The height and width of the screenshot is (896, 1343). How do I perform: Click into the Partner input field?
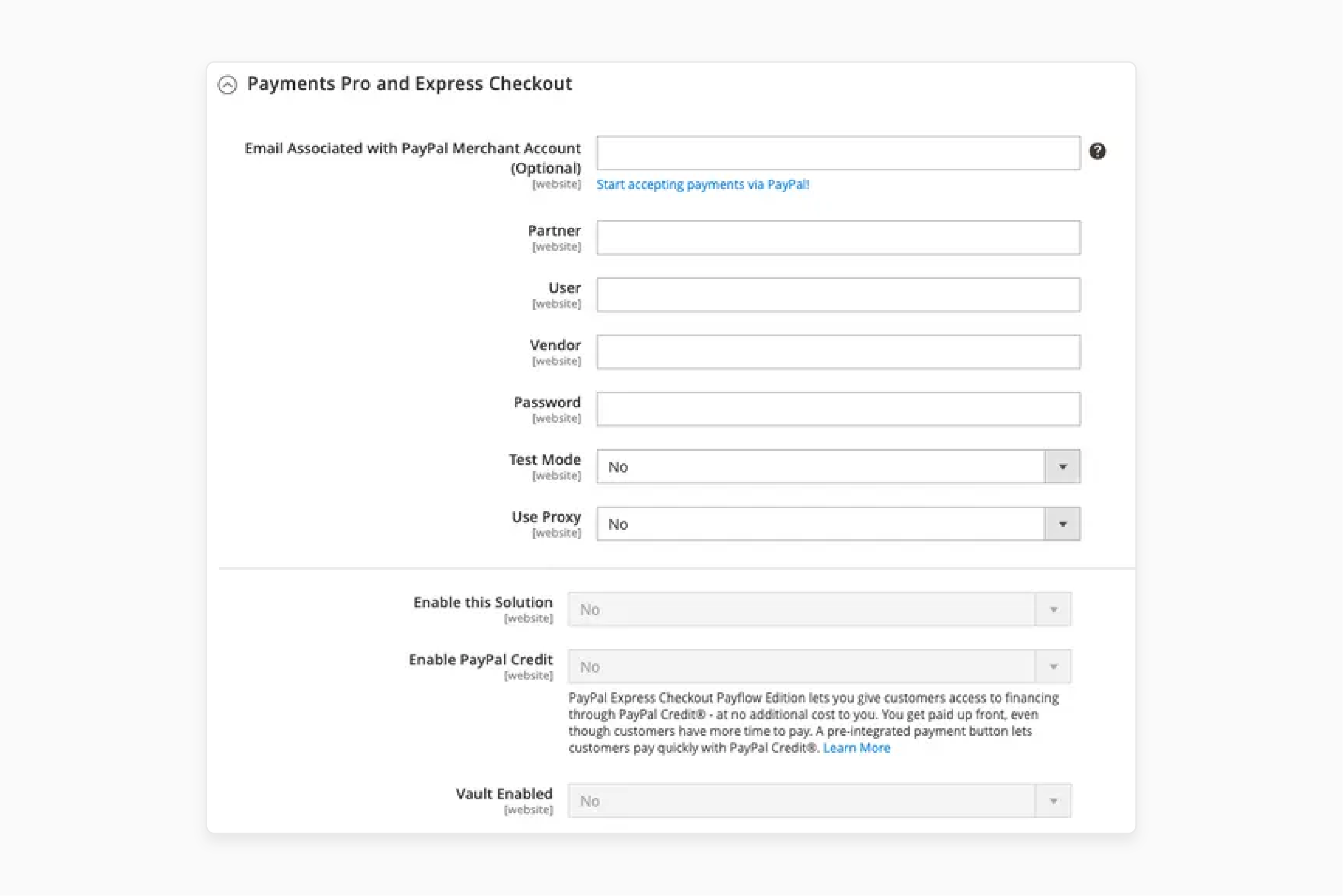tap(839, 238)
